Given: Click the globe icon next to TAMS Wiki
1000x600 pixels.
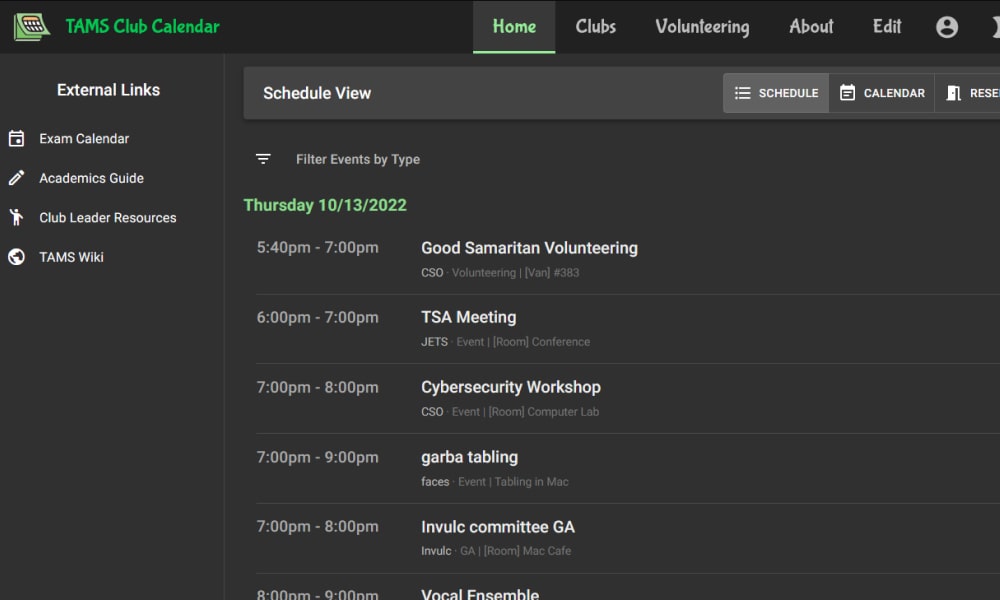Looking at the screenshot, I should (x=17, y=257).
